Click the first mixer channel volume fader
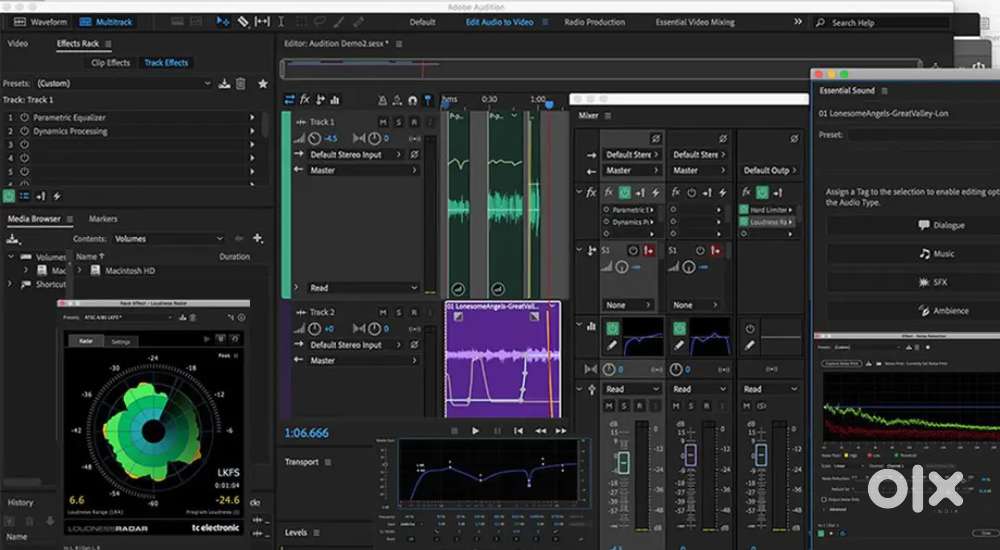Screen dimensions: 1000x550 point(623,462)
